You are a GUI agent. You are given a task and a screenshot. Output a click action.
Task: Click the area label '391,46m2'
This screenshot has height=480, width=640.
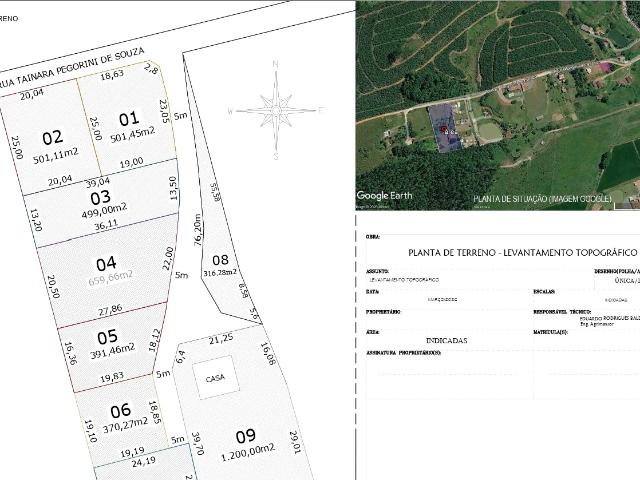tap(113, 352)
